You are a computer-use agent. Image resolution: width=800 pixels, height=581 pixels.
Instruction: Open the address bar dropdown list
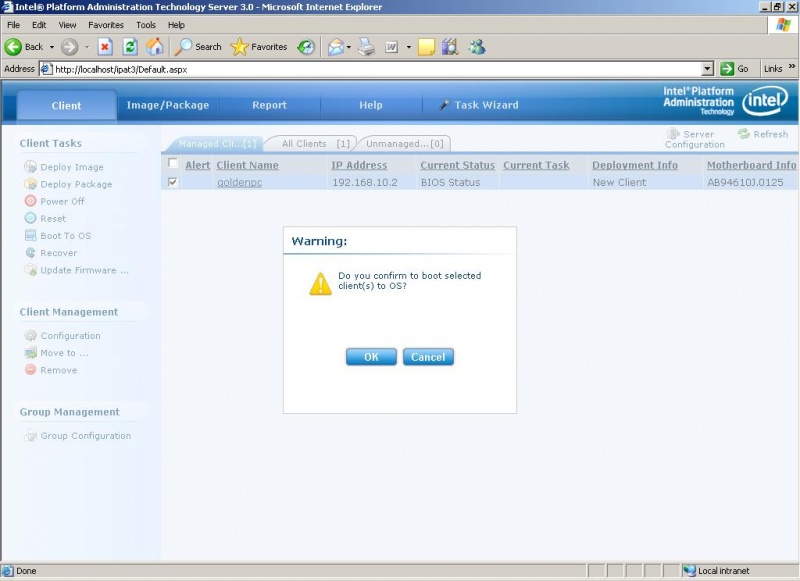[x=710, y=69]
